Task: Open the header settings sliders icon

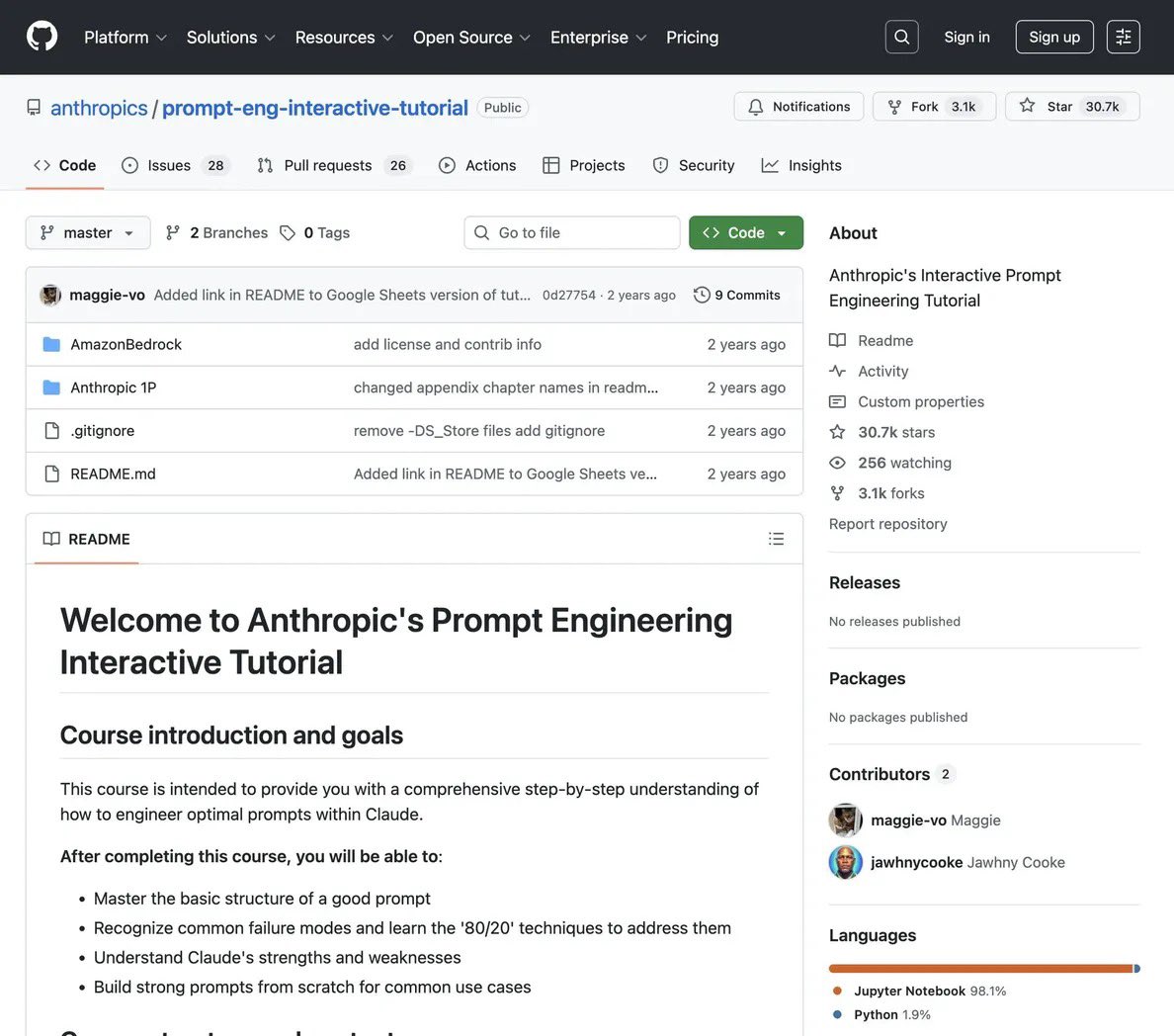Action: pyautogui.click(x=1123, y=37)
